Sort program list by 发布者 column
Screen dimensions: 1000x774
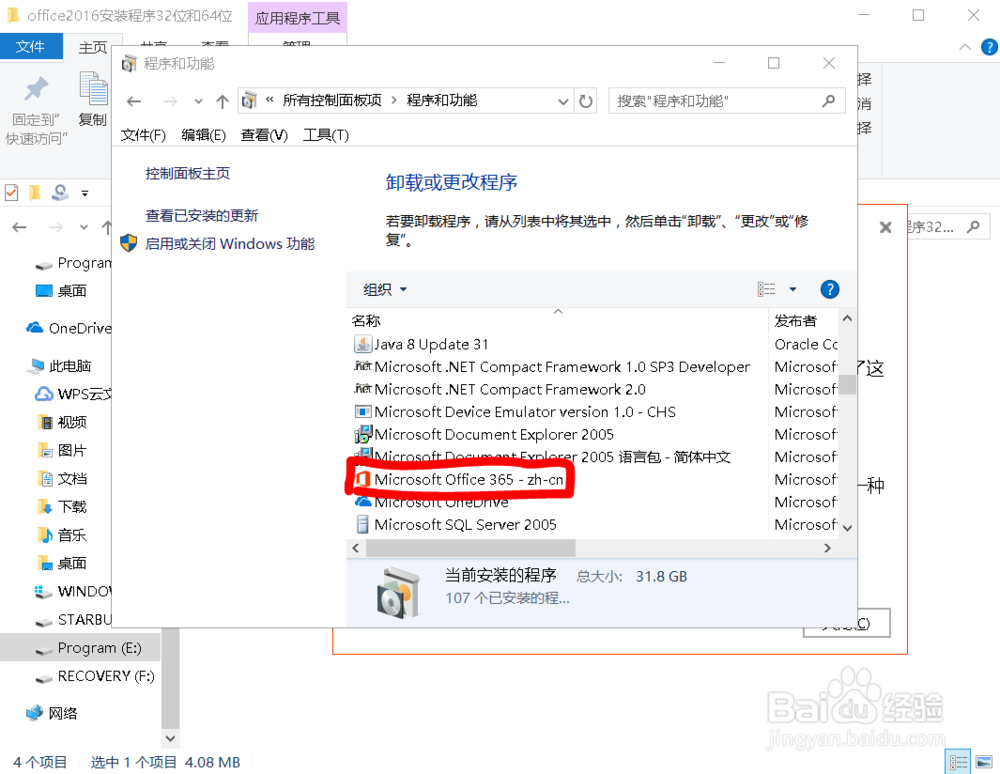(795, 321)
